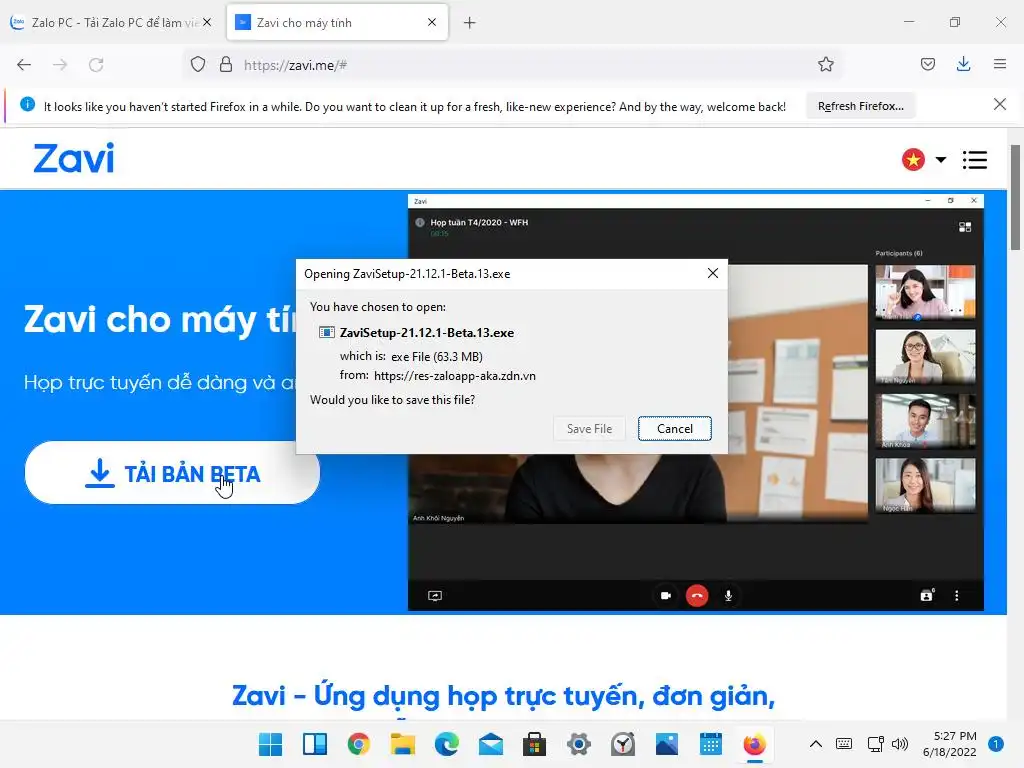
Task: Open the Photos app in taskbar
Action: click(667, 744)
